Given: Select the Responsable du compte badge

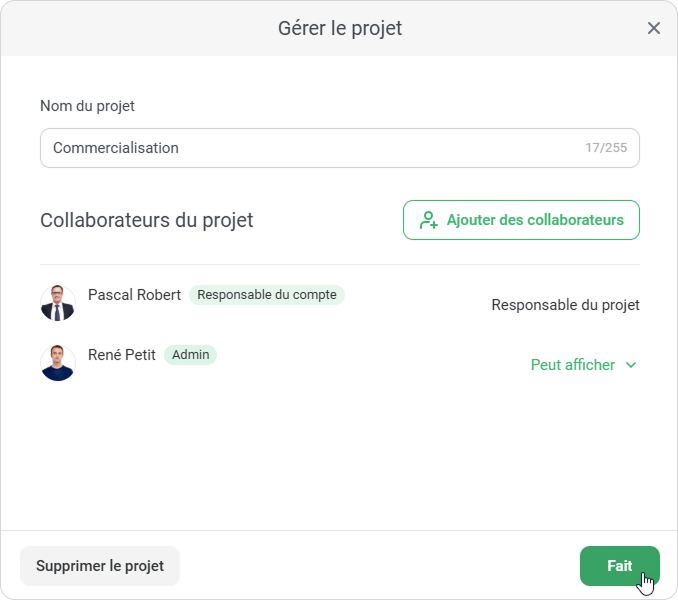Looking at the screenshot, I should (267, 295).
